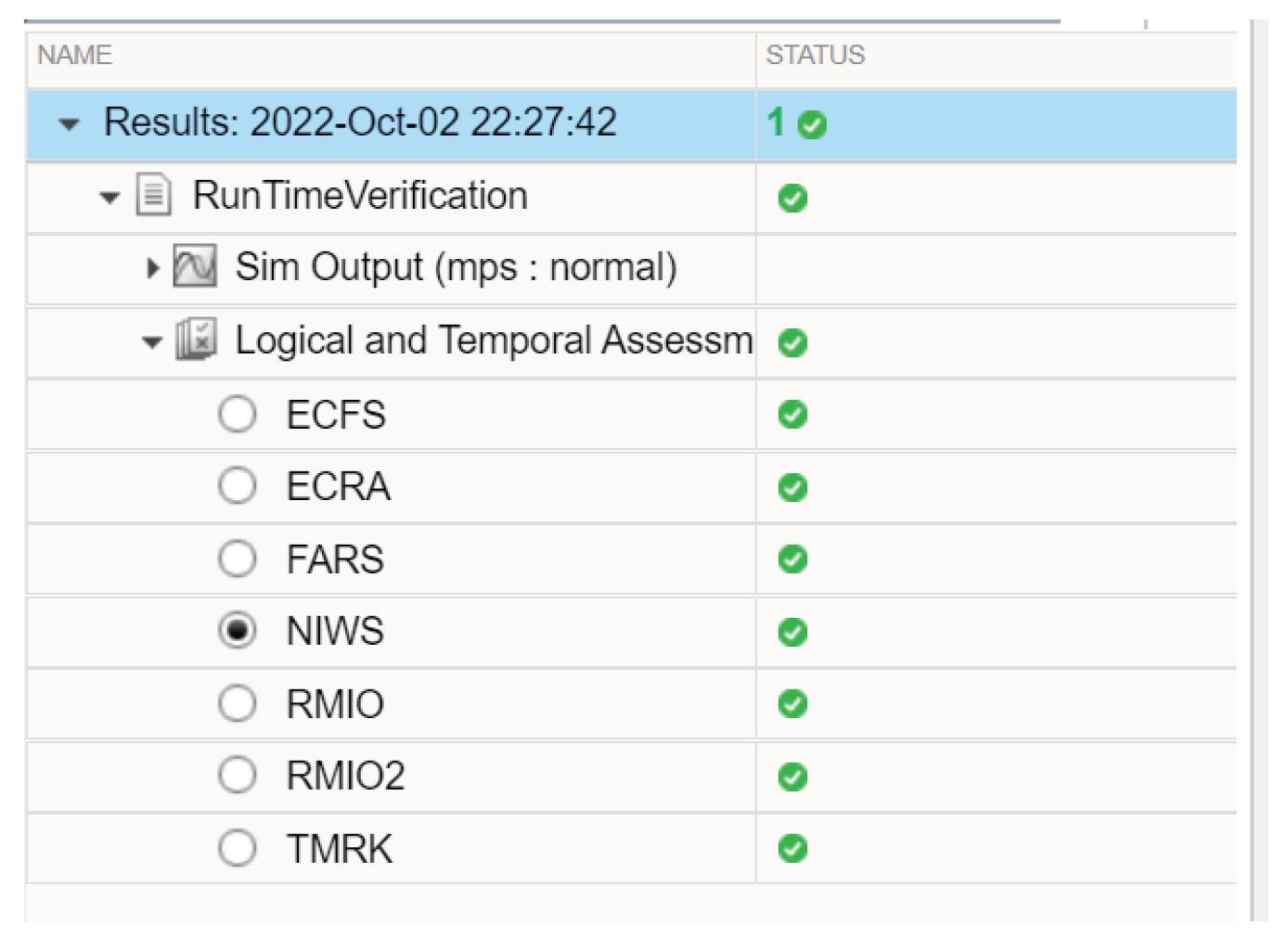Viewport: 1288px width, 951px height.
Task: Collapse the Results: 2022-Oct-02 node
Action: pos(67,123)
